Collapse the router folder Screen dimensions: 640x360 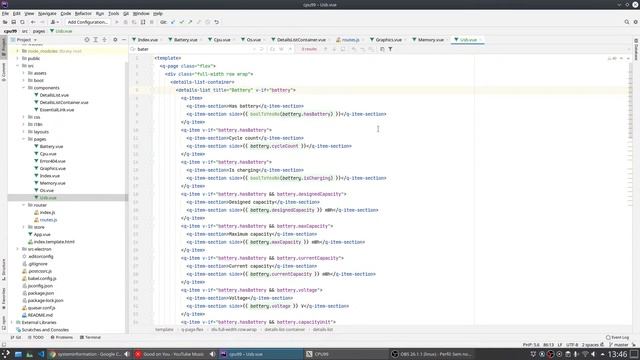click(x=24, y=205)
